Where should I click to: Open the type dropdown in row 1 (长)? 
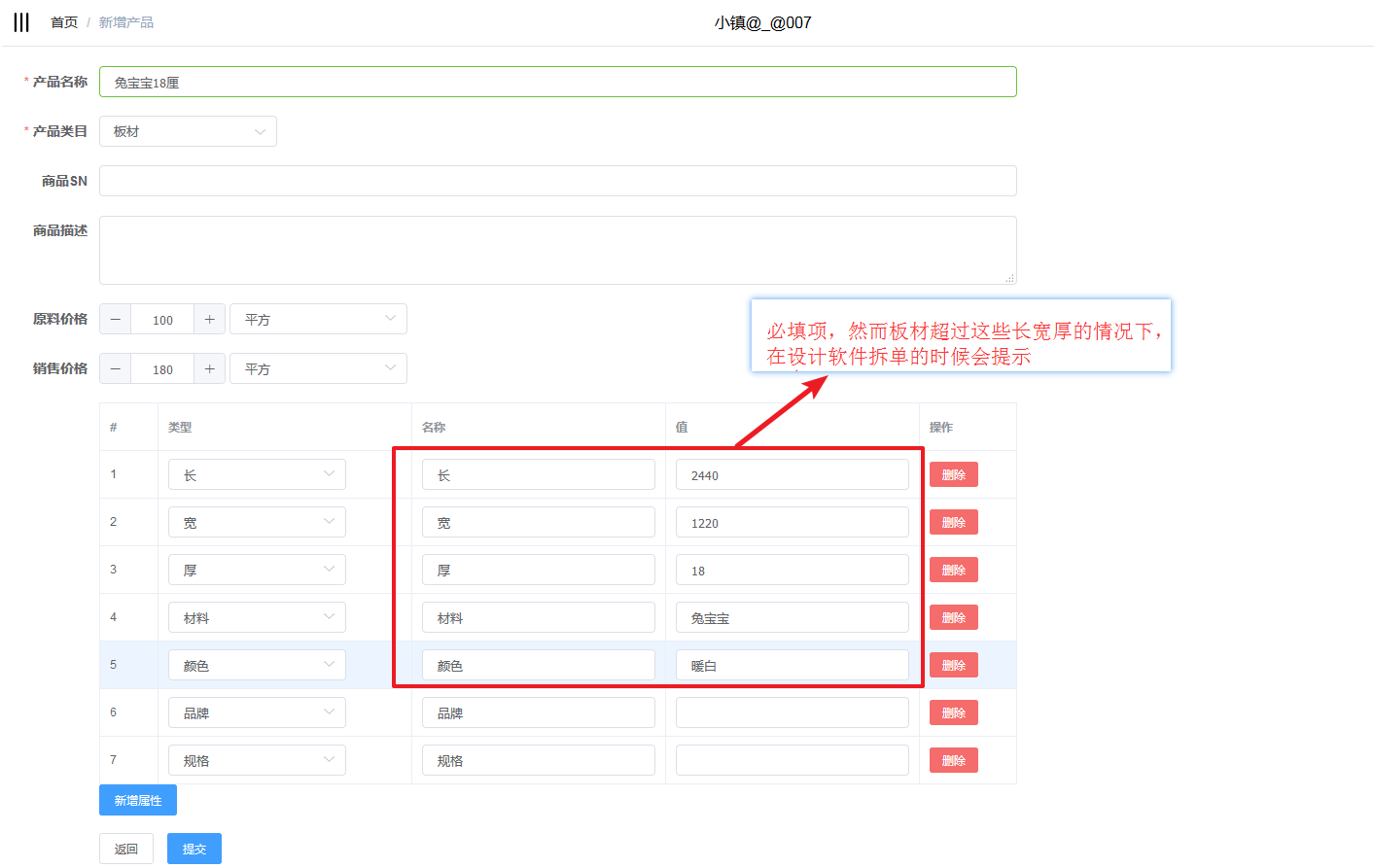(257, 475)
